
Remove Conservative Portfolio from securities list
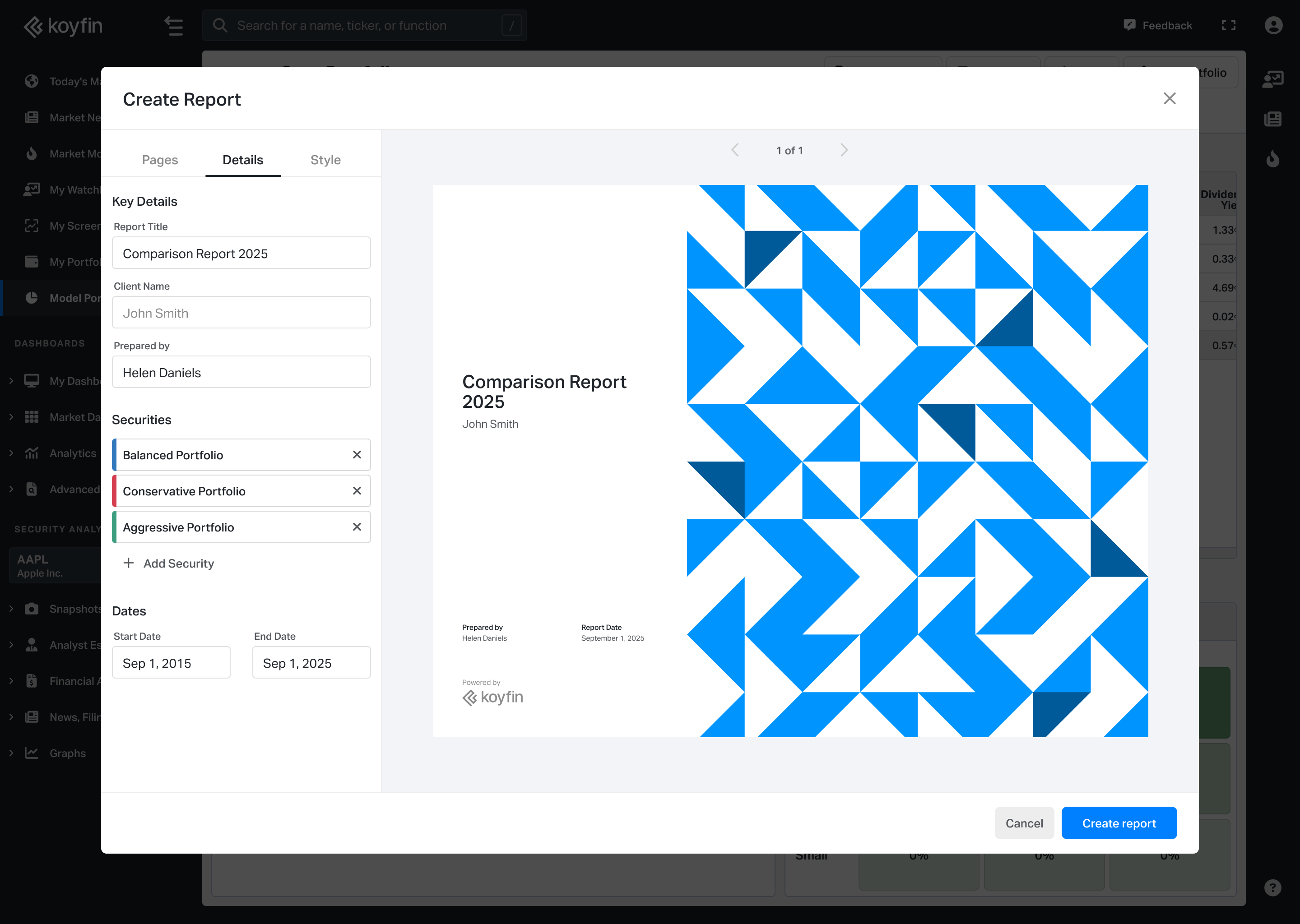click(x=357, y=490)
